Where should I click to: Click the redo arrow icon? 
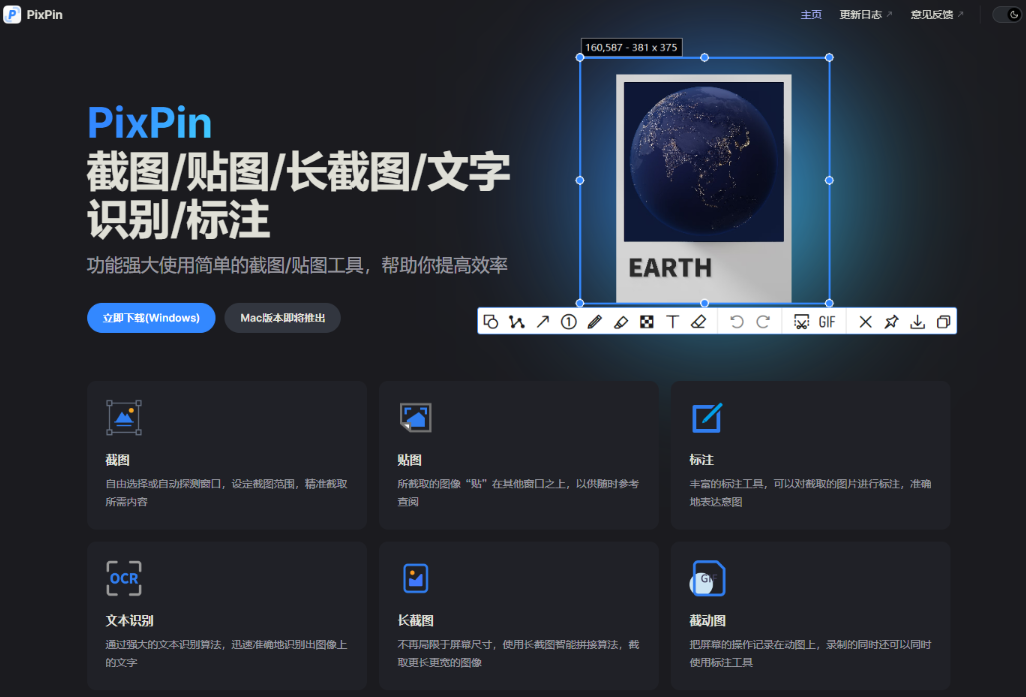763,322
